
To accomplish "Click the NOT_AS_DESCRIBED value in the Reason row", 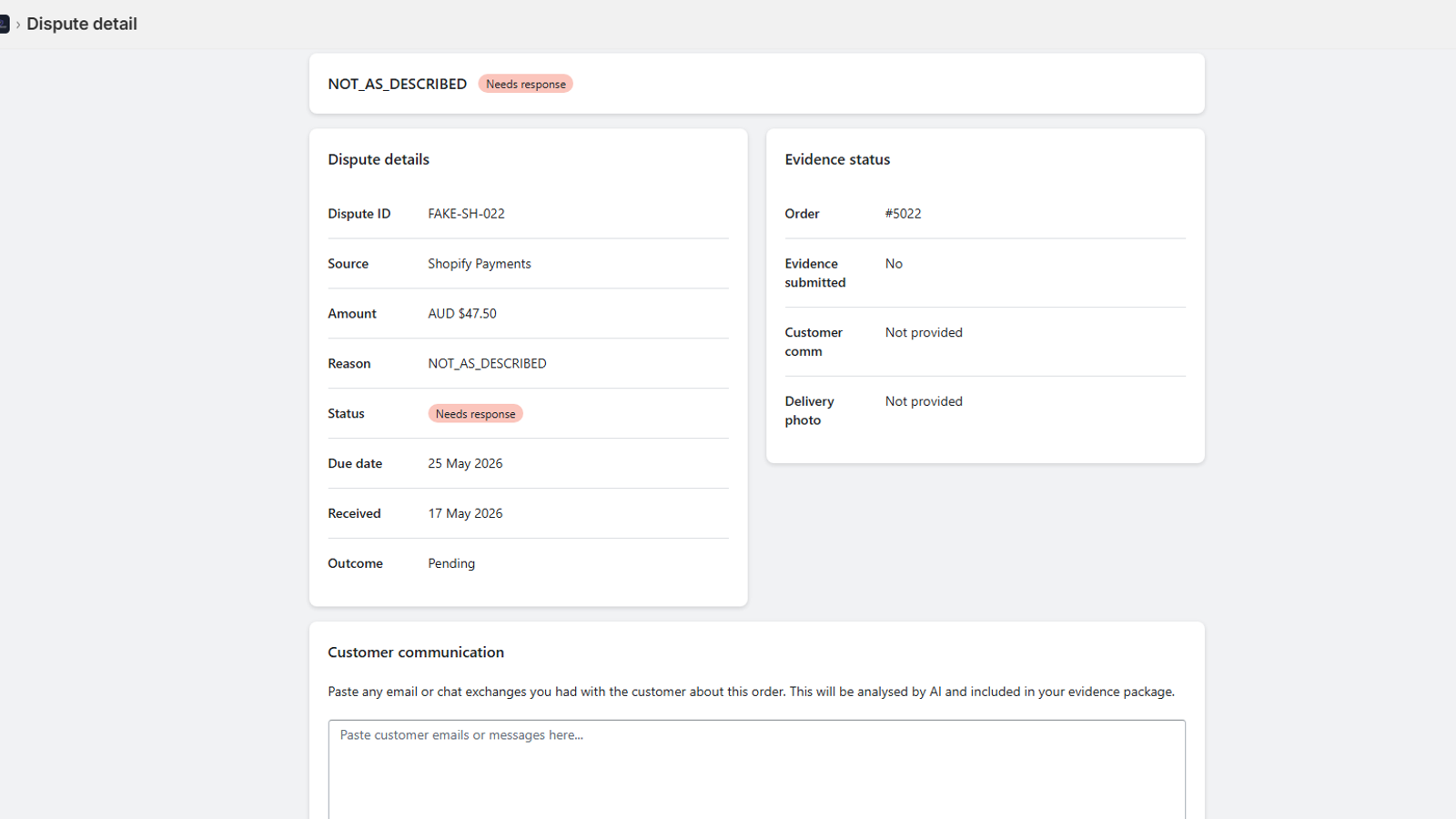I will pyautogui.click(x=488, y=364).
